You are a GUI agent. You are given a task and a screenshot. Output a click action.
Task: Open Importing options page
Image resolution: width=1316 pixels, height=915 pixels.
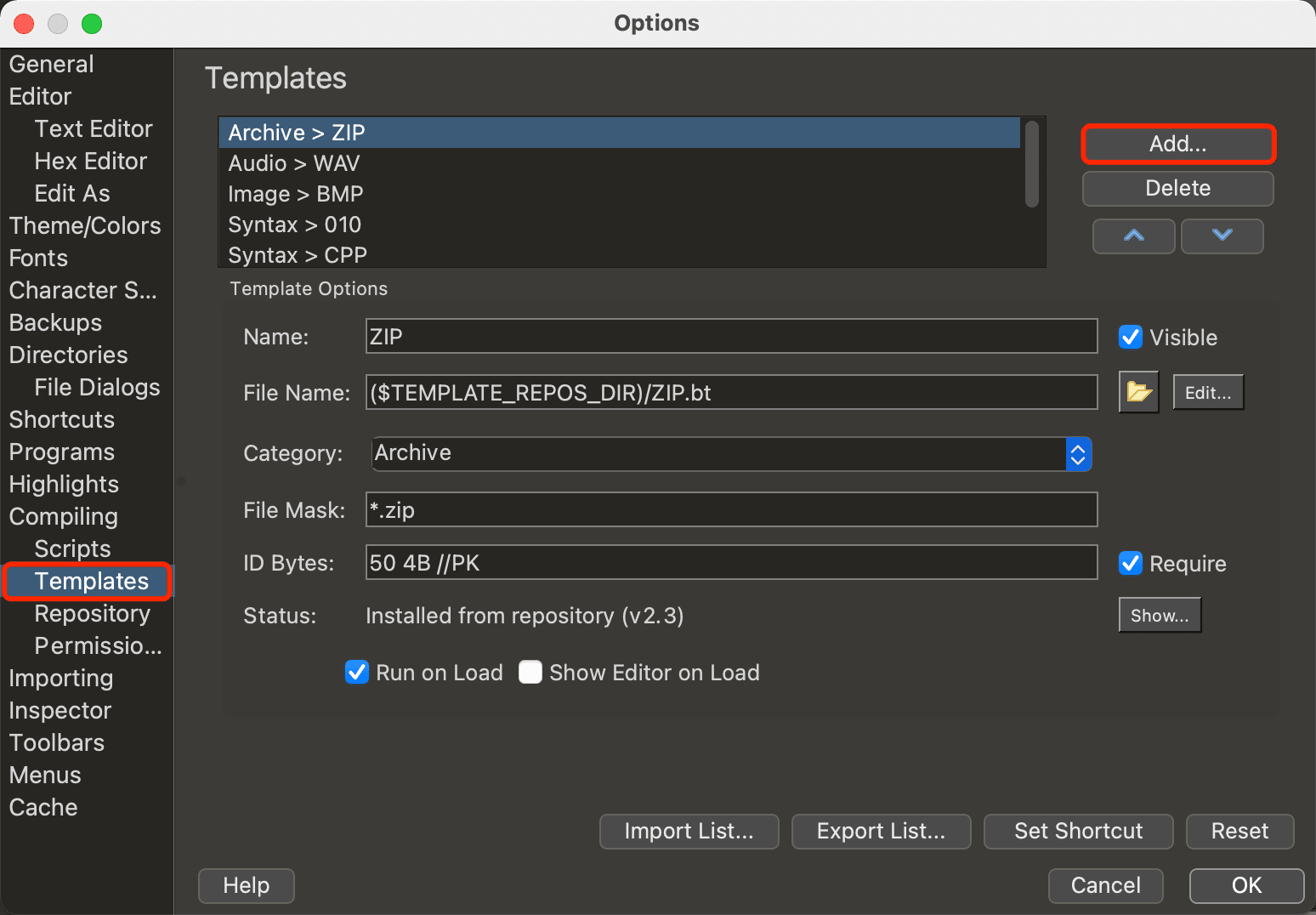[x=60, y=678]
